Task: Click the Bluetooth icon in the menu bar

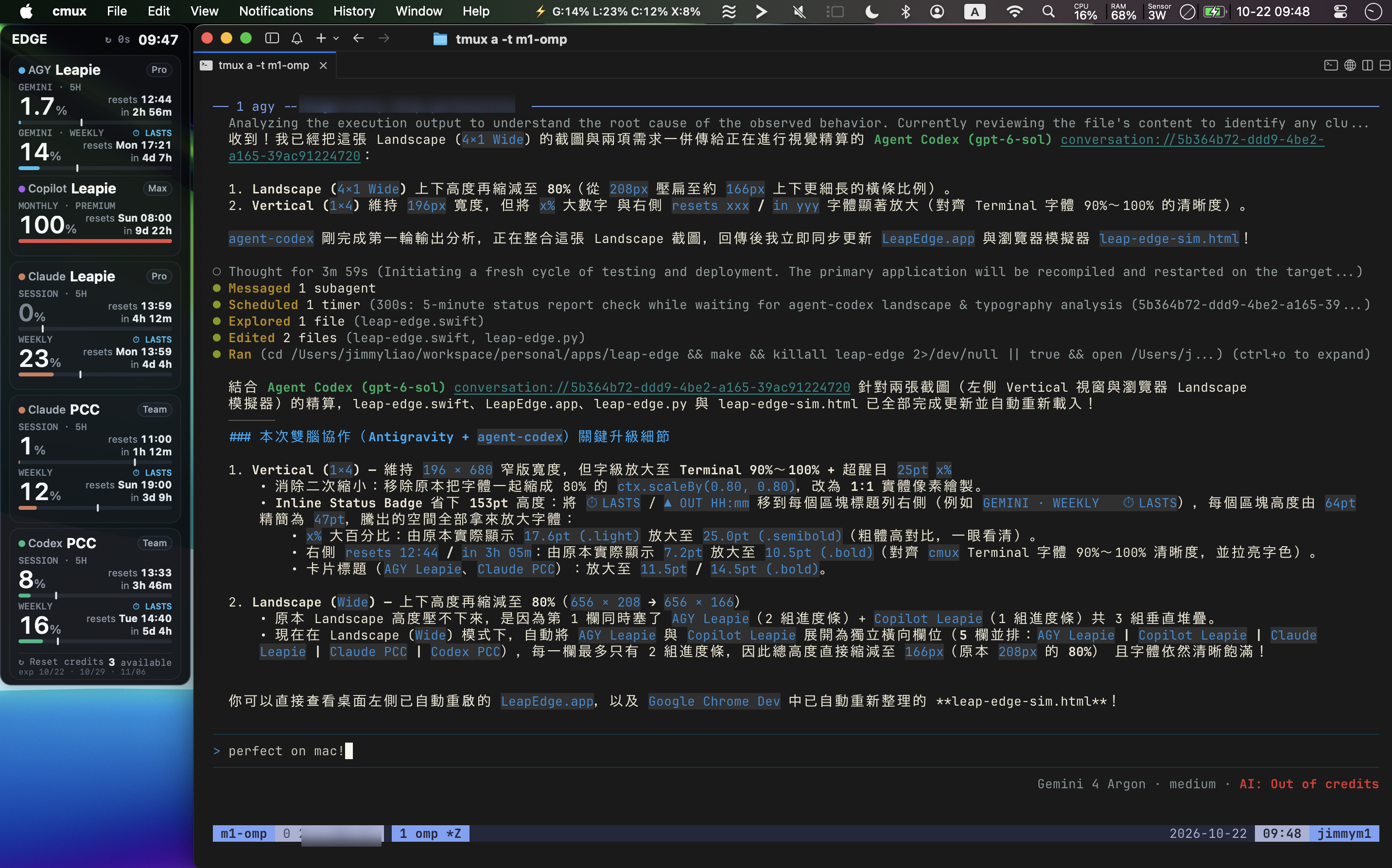Action: tap(905, 12)
